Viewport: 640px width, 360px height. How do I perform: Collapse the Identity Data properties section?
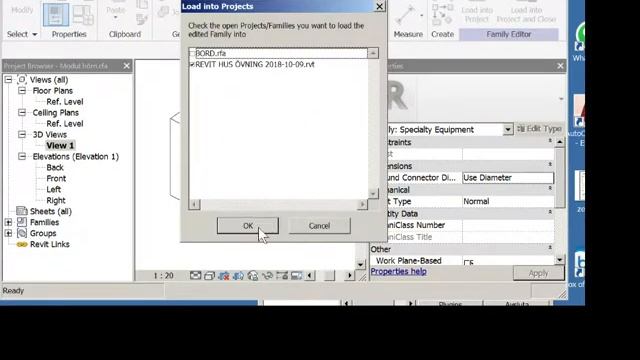[x=550, y=212]
